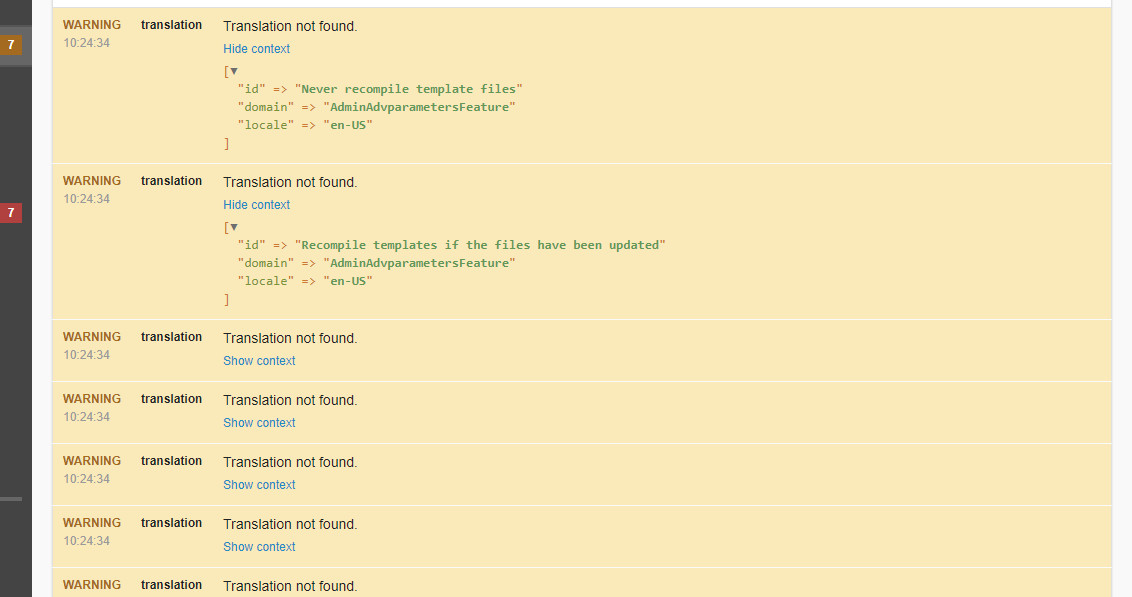Click the closing bracket of the second context dump
Screen dimensions: 1132x597
[x=227, y=300]
